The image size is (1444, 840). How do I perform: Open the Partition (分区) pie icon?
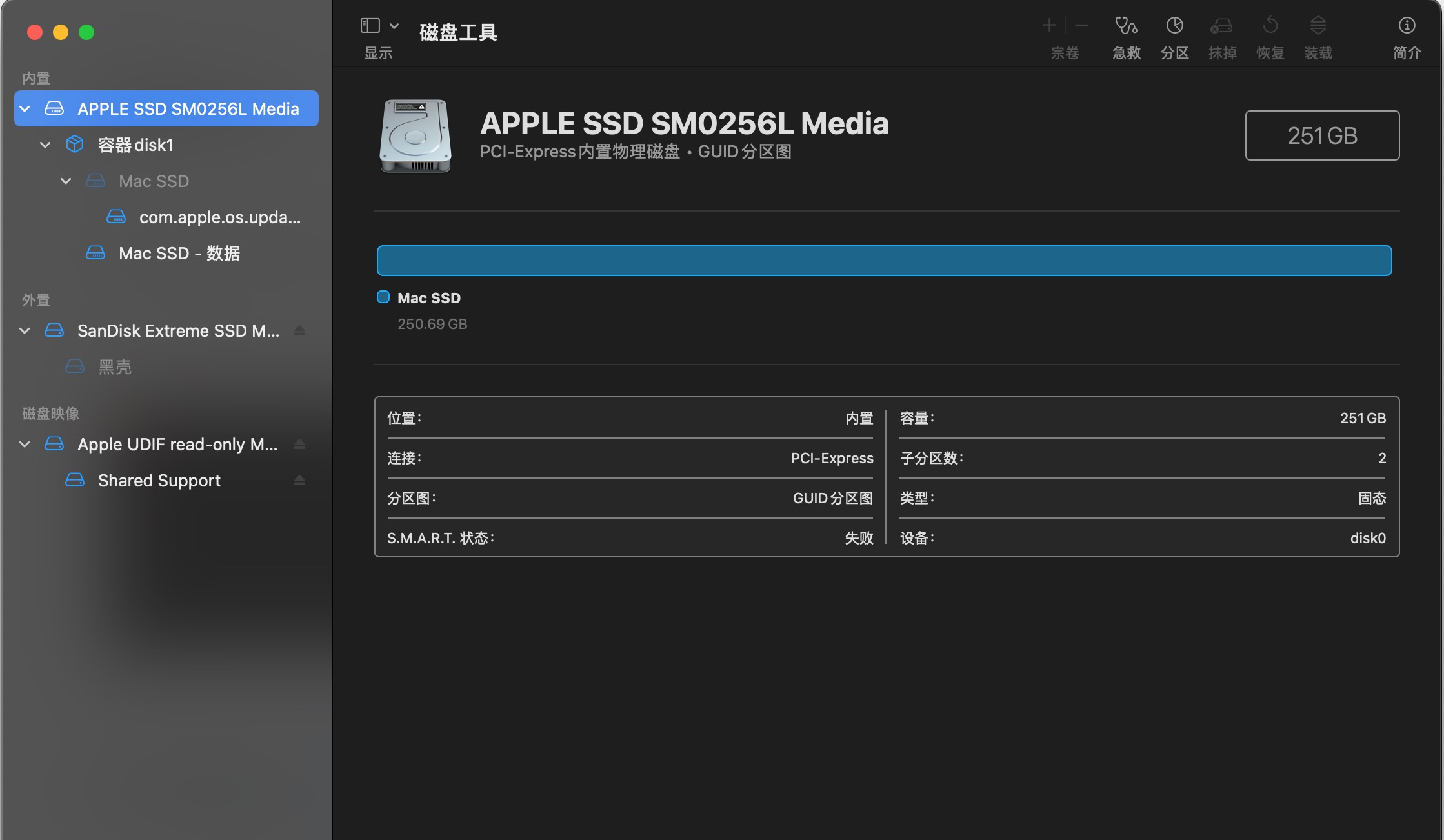point(1174,26)
